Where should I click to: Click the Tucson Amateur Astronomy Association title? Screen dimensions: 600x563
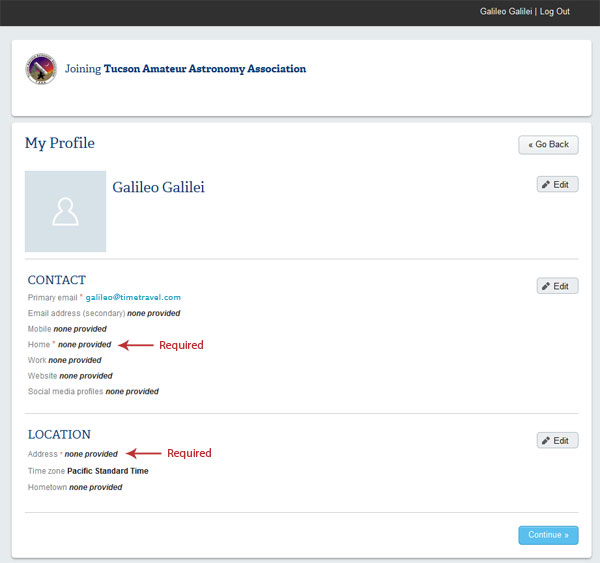click(205, 69)
